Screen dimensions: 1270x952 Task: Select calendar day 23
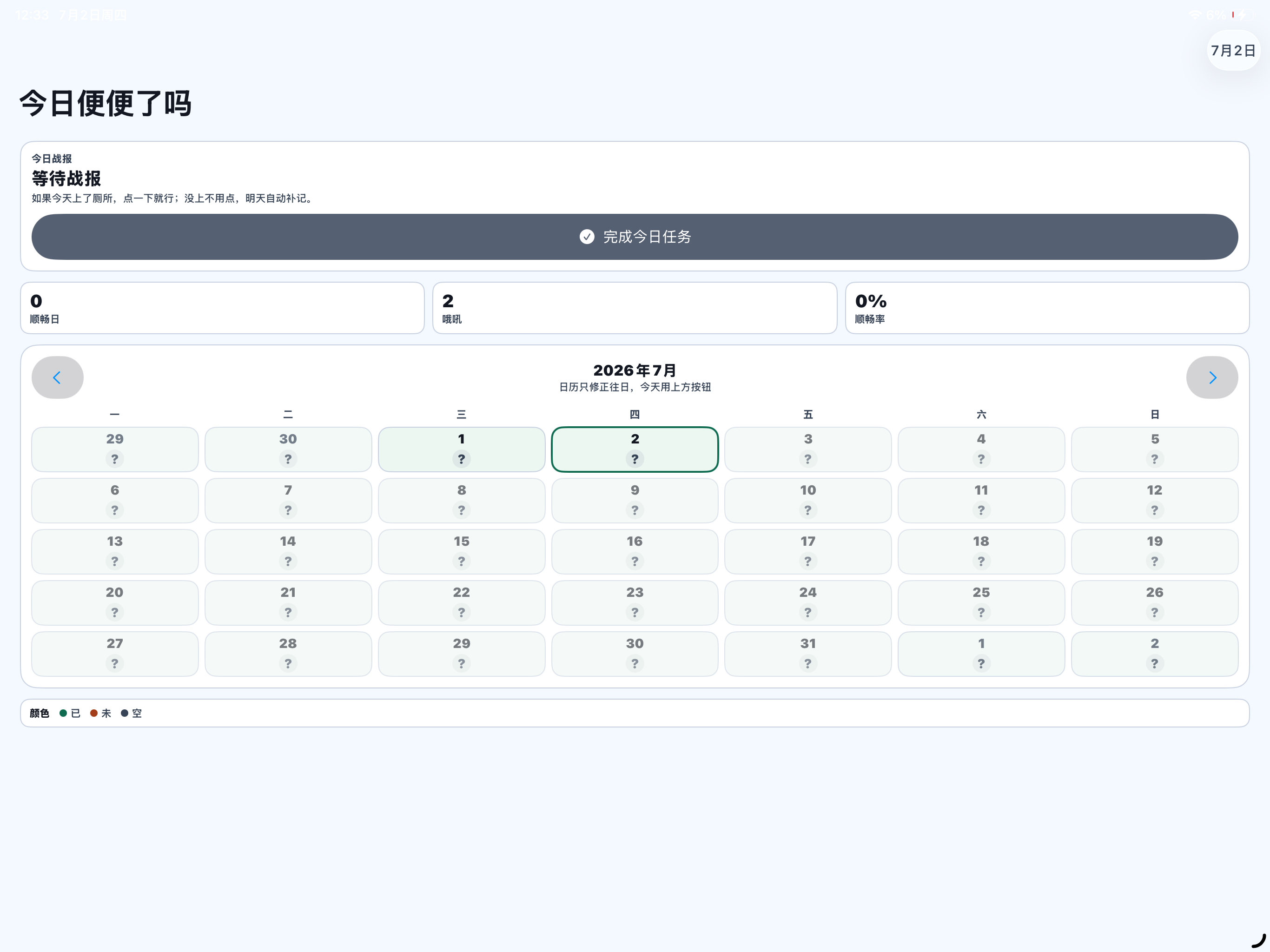point(635,602)
